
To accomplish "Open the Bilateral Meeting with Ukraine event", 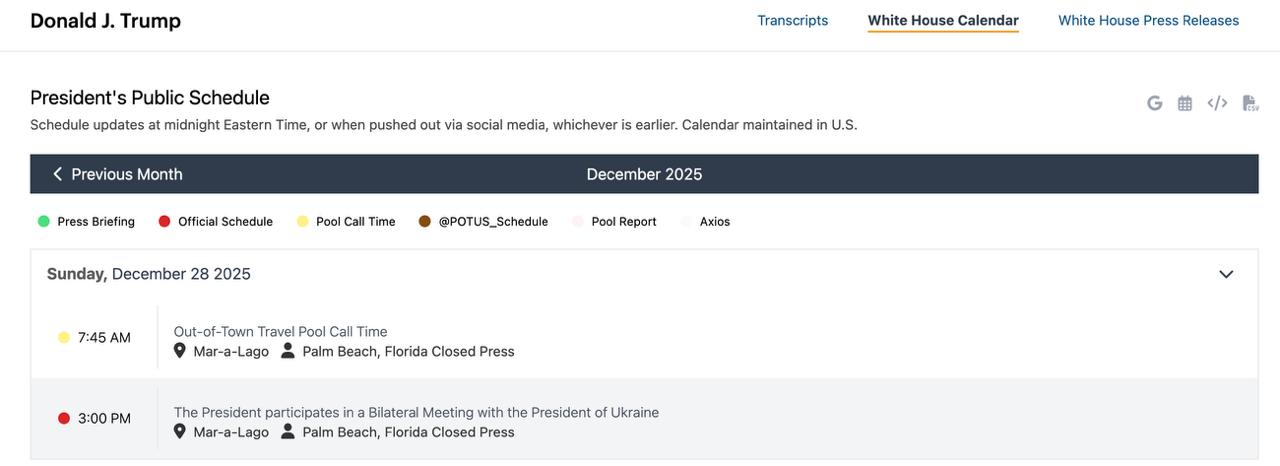I will [x=416, y=412].
